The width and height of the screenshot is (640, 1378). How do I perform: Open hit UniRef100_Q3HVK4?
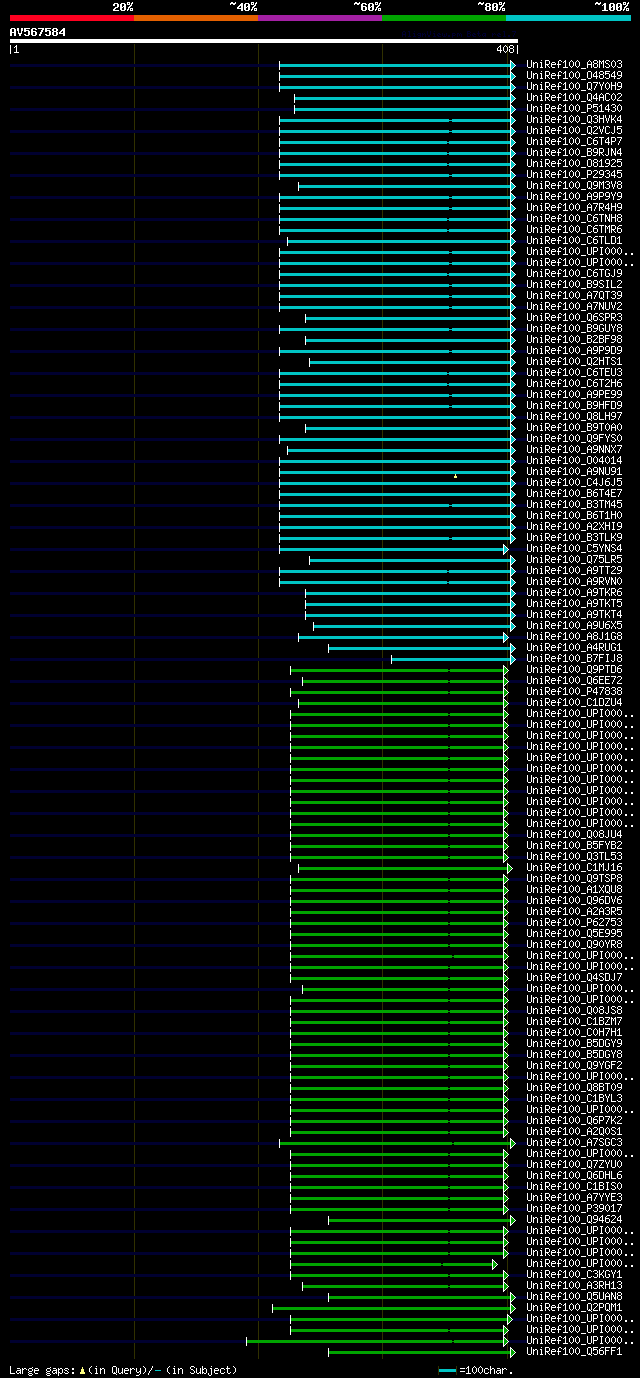pos(574,119)
